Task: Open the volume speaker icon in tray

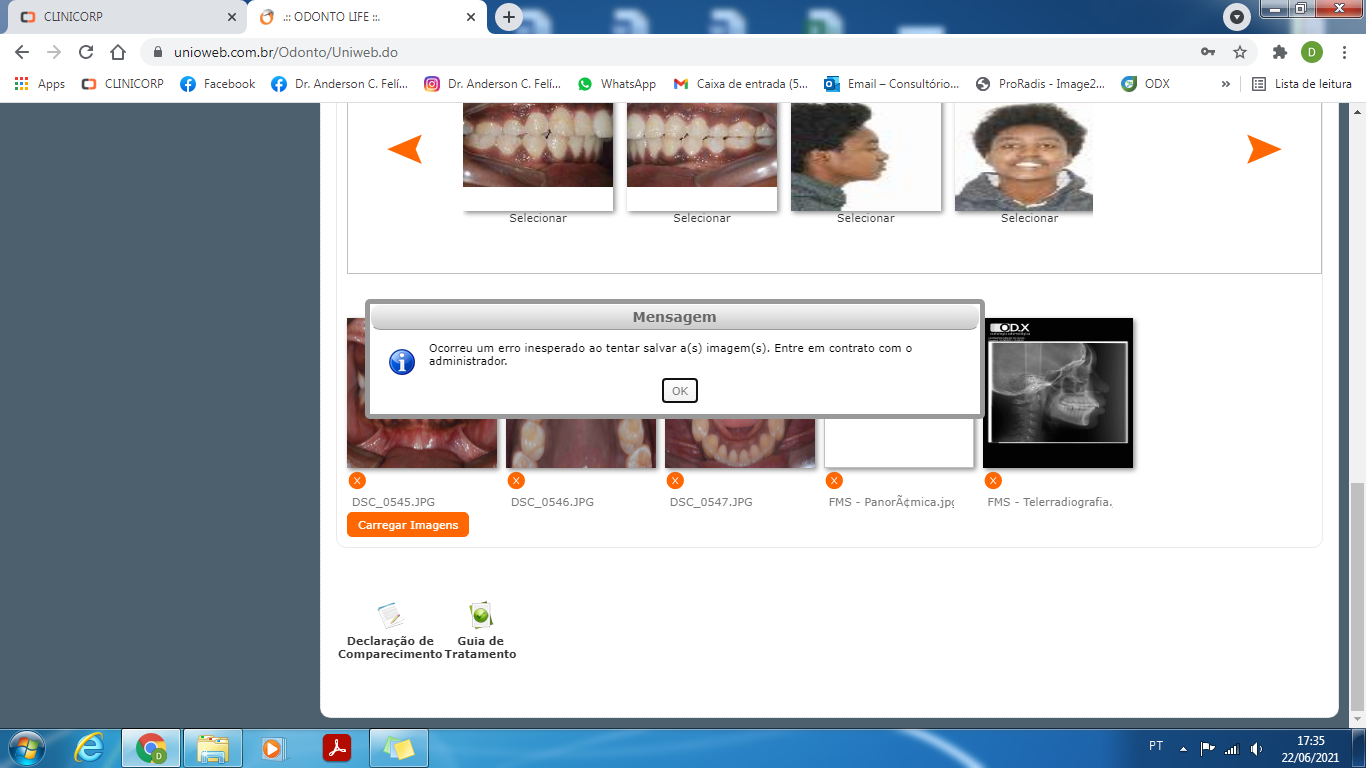Action: coord(1256,747)
